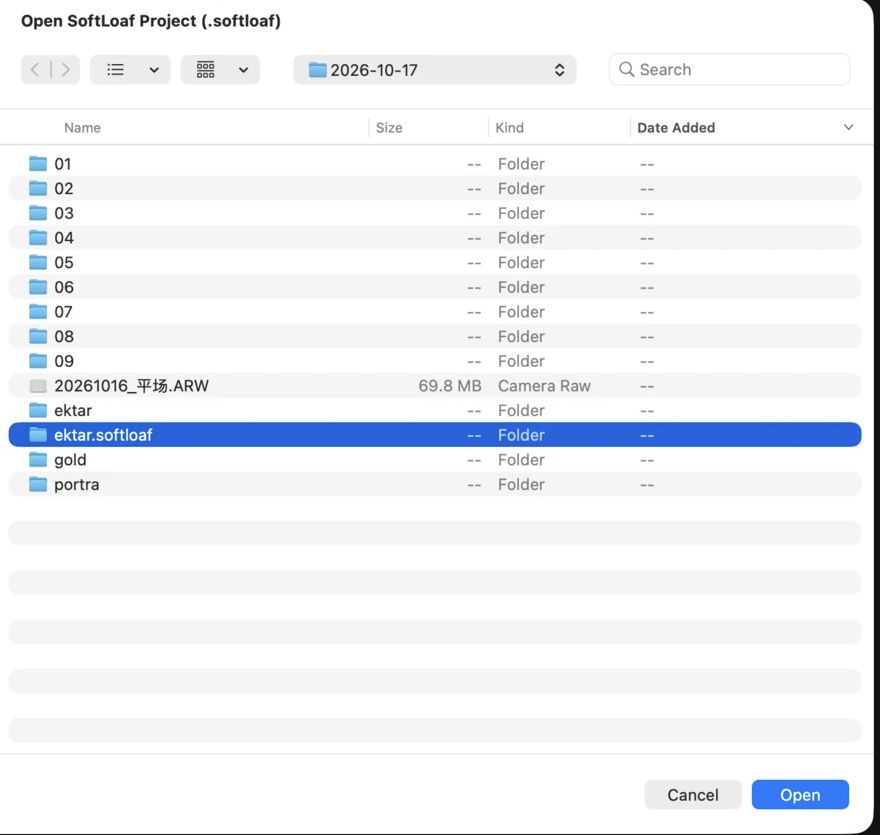Select the 09 folder icon
This screenshot has width=880, height=835.
[x=38, y=361]
